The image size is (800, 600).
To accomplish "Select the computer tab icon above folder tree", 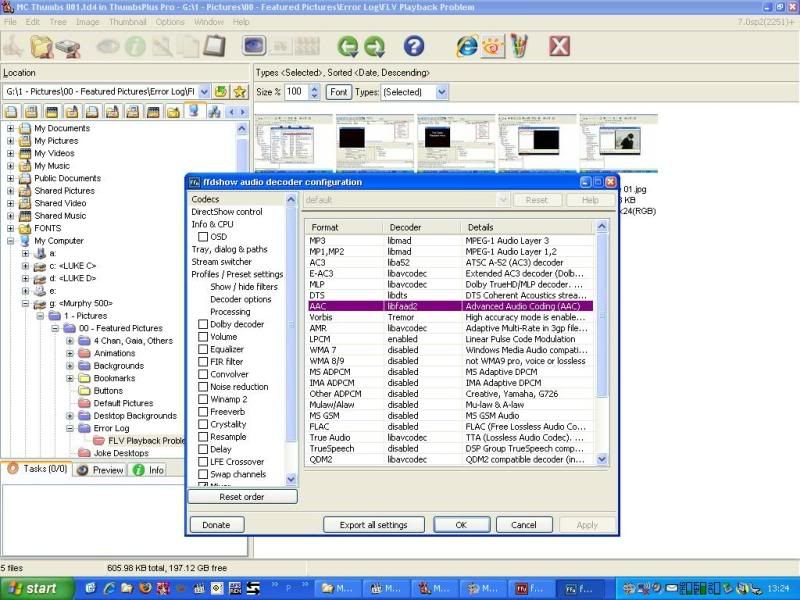I will pyautogui.click(x=194, y=111).
